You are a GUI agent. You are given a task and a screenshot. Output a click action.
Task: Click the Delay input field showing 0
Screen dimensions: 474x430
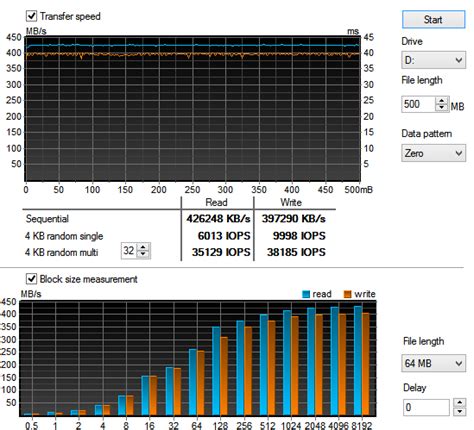coord(426,407)
